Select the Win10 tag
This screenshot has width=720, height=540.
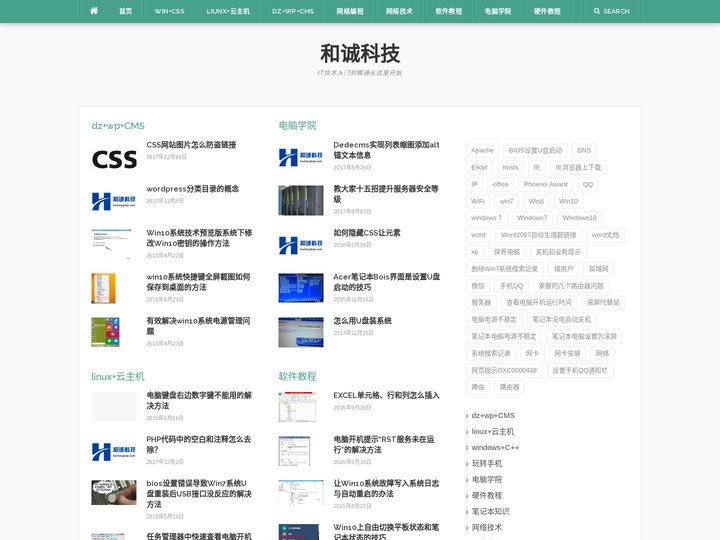(568, 201)
